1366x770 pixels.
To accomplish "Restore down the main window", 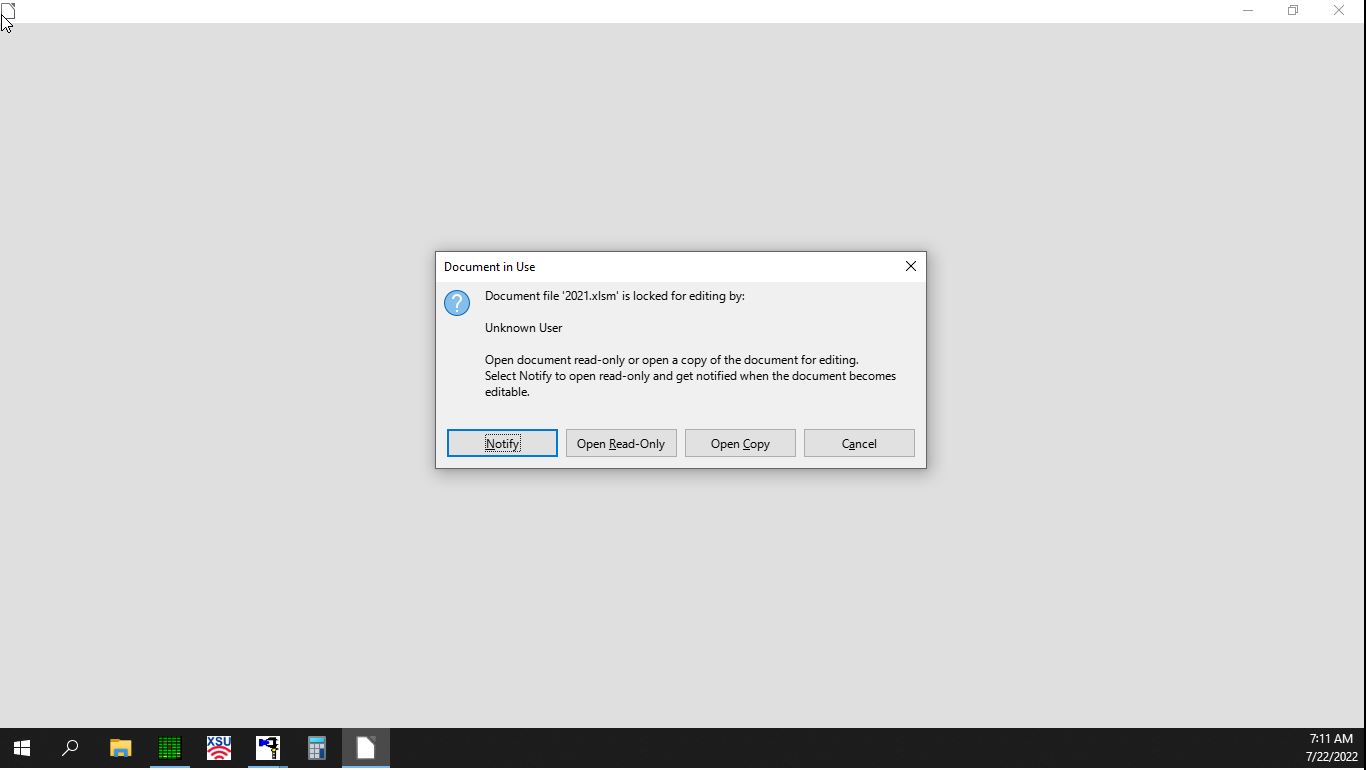I will pos(1293,10).
